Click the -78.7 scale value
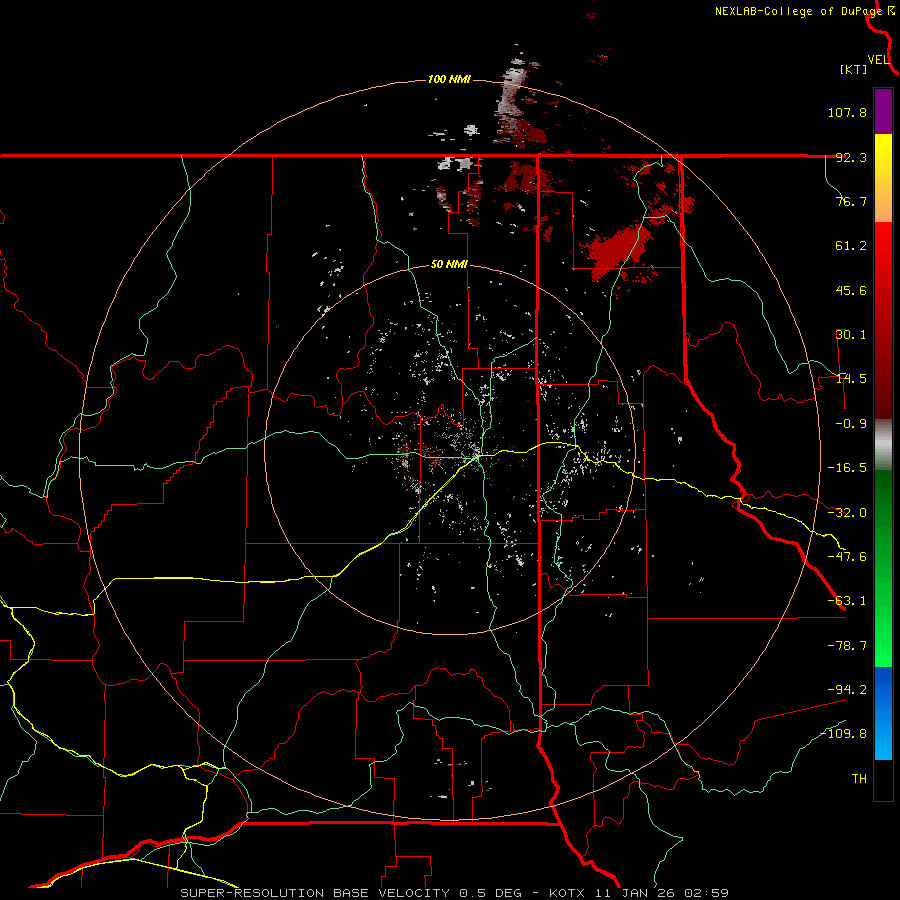900x900 pixels. point(847,646)
